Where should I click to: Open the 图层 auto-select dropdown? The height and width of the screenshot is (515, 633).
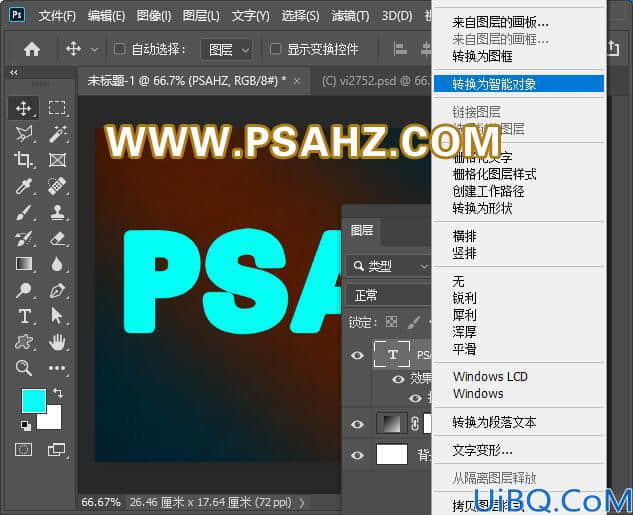point(227,50)
